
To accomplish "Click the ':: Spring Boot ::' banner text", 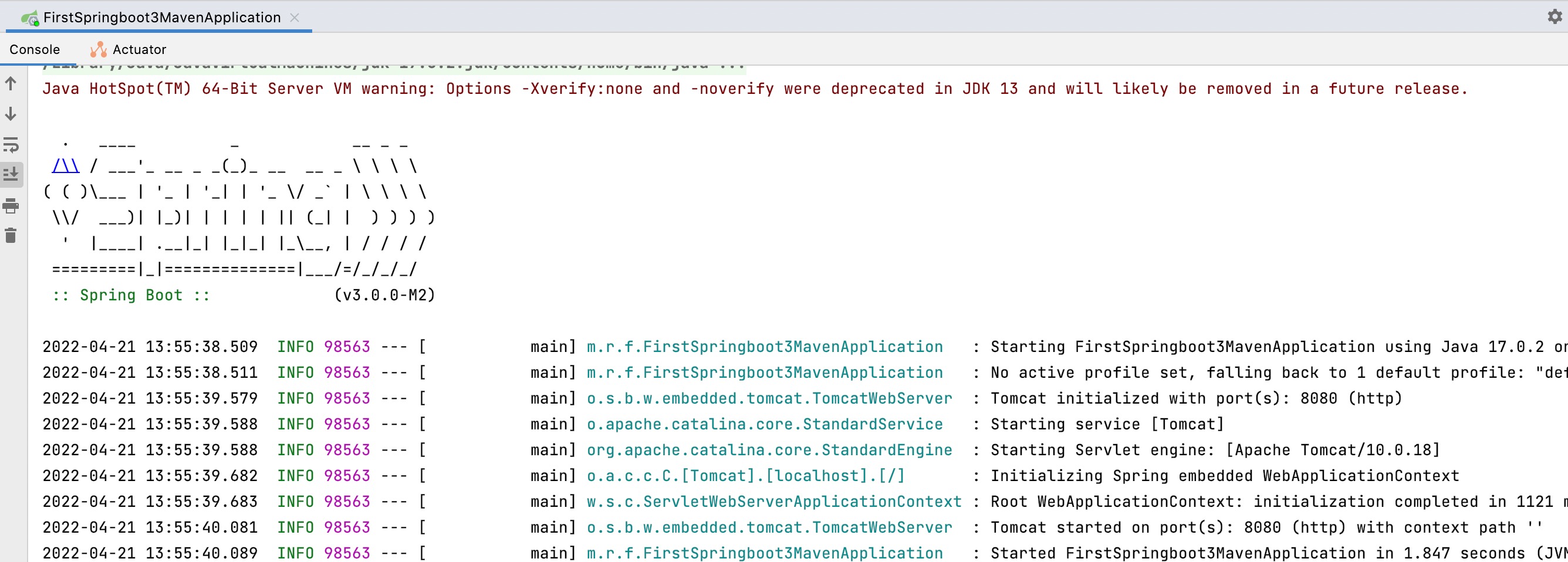I will pyautogui.click(x=131, y=295).
